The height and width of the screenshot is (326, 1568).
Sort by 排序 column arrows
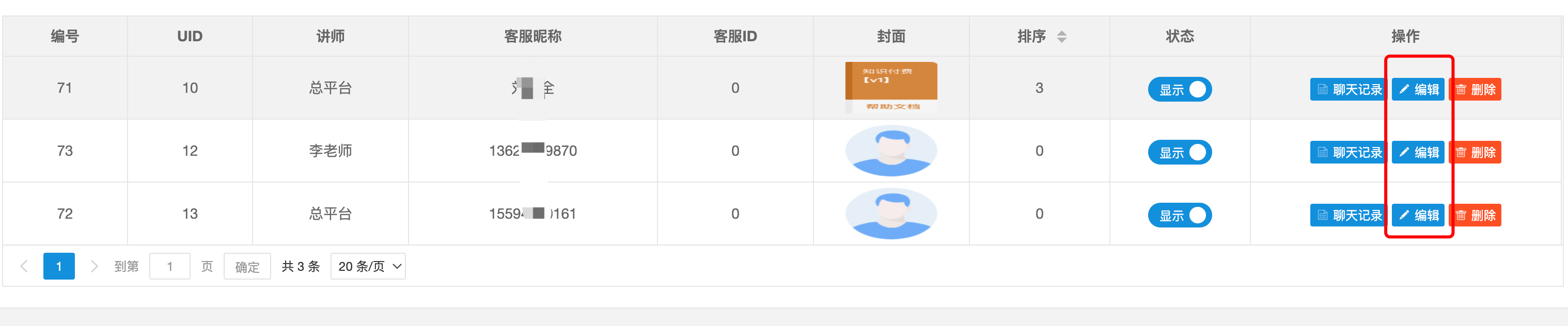pos(1061,37)
